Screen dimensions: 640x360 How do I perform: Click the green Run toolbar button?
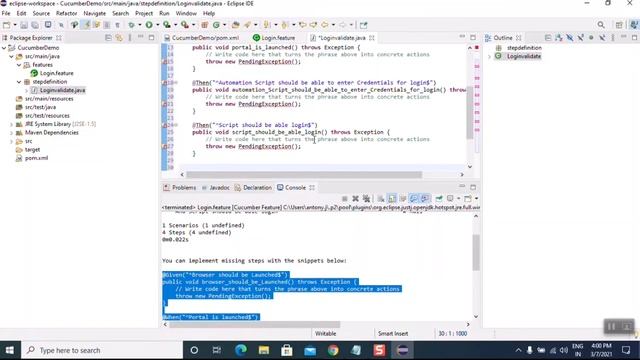coord(149,25)
